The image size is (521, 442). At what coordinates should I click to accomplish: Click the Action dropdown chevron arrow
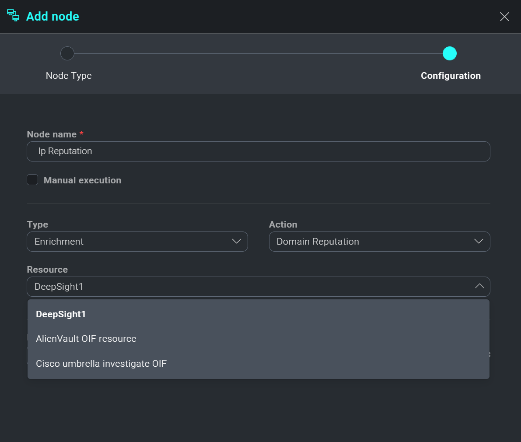479,241
